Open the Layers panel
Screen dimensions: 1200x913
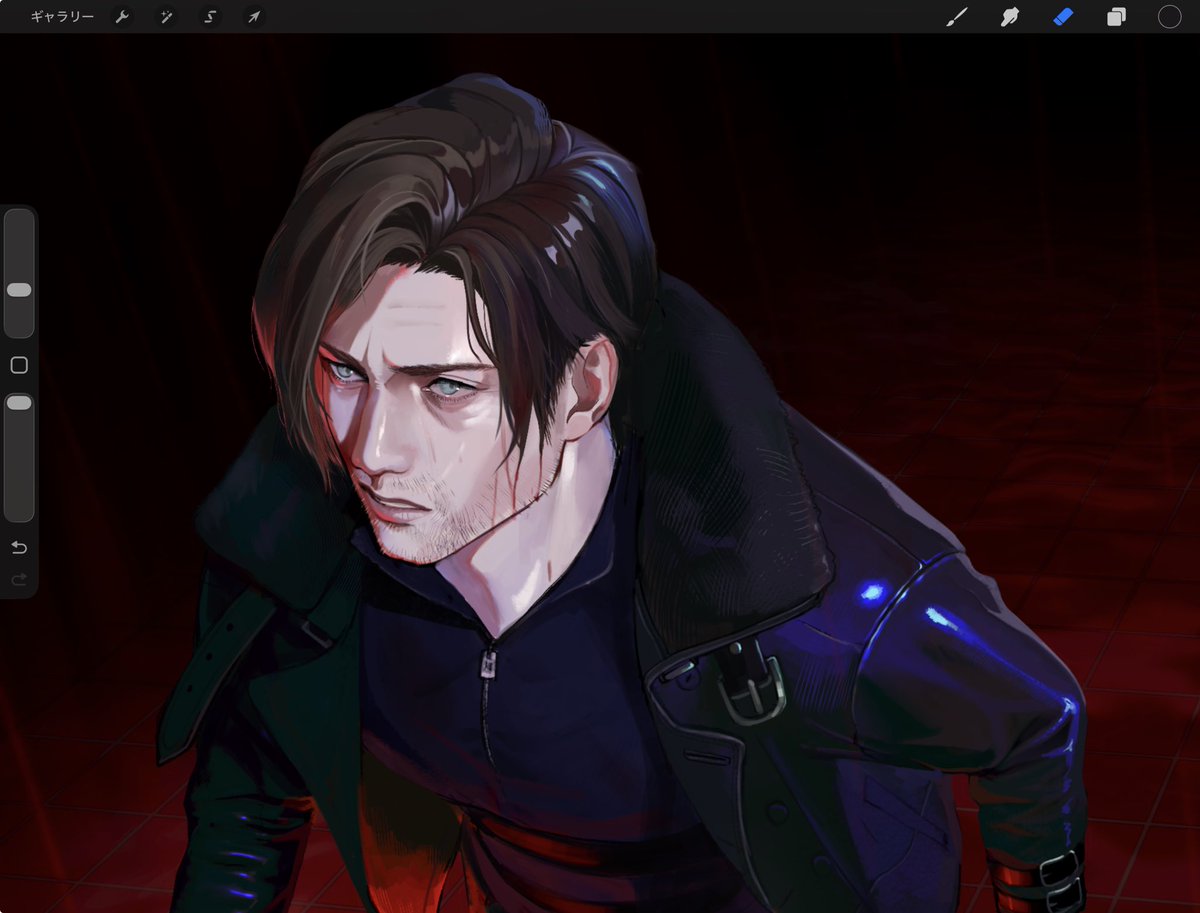pos(1116,17)
